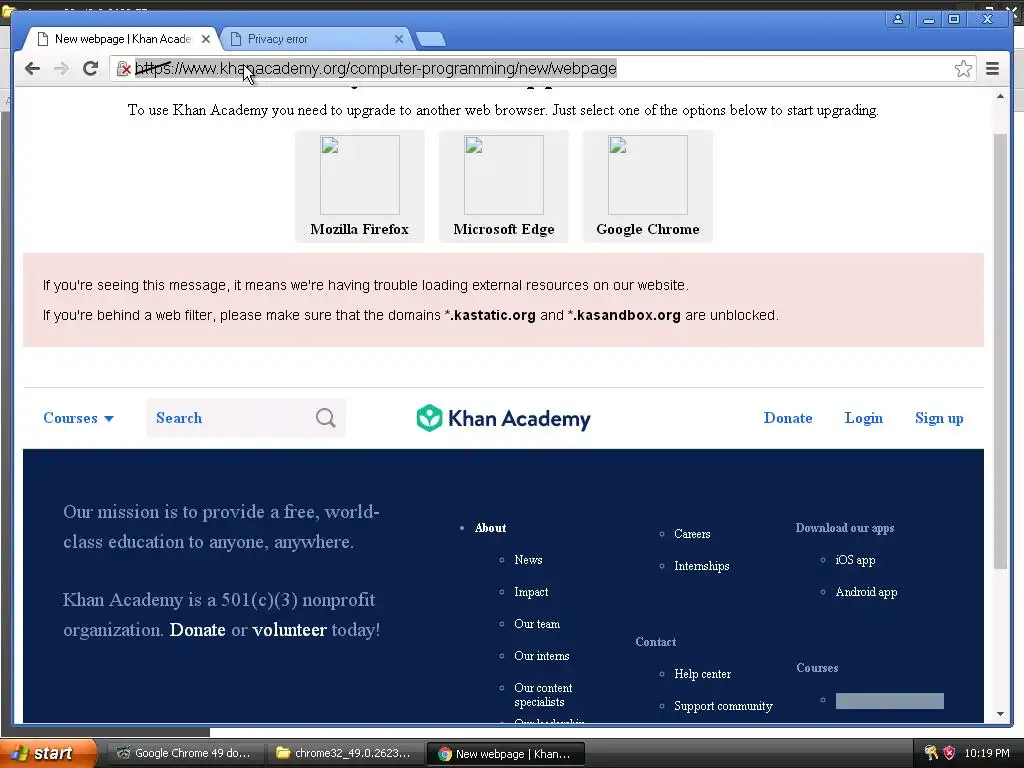The image size is (1024, 768).
Task: Click the volunteer link in mission text
Action: coord(289,630)
